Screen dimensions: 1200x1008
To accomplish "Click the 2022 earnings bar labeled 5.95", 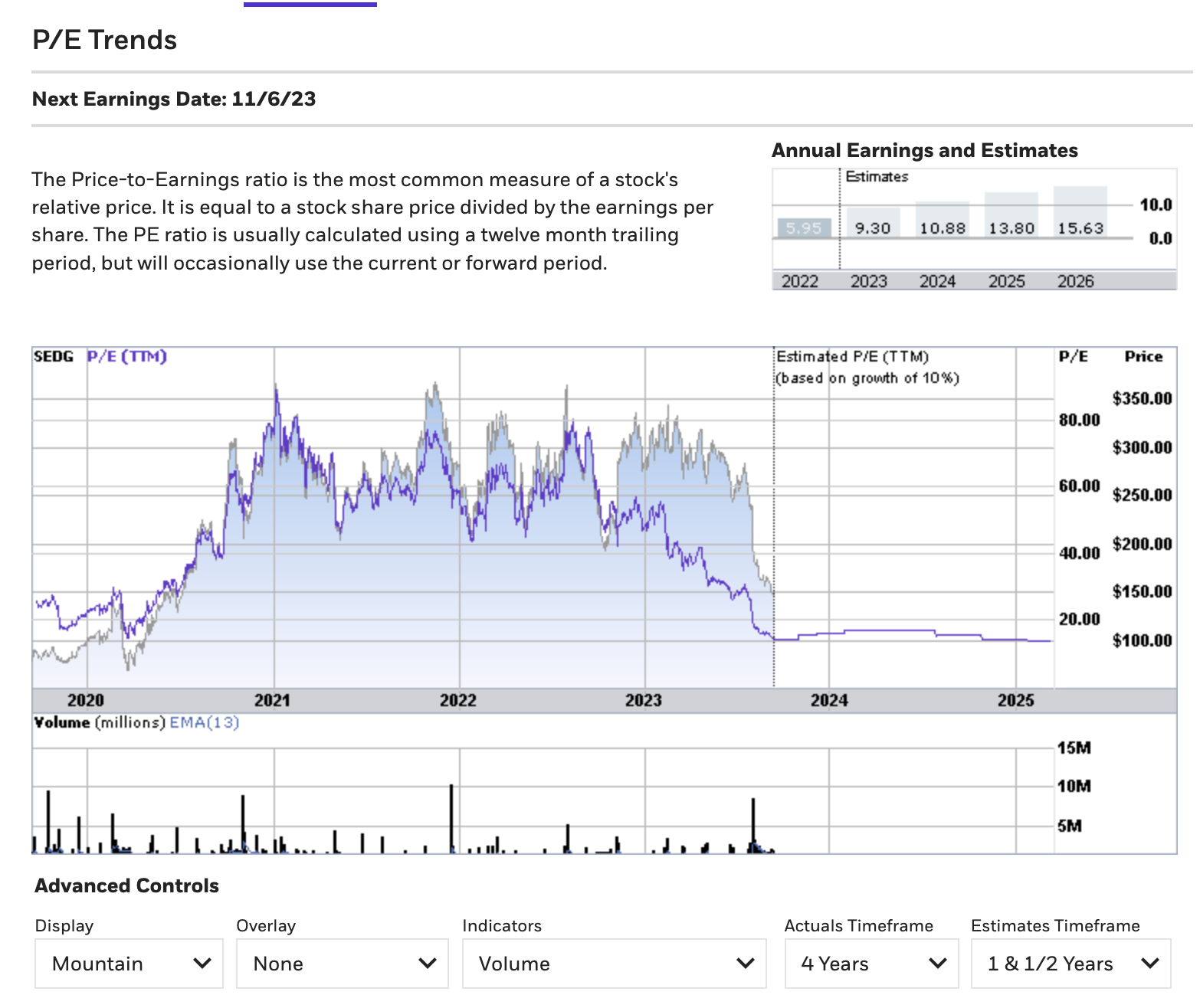I will pyautogui.click(x=804, y=228).
